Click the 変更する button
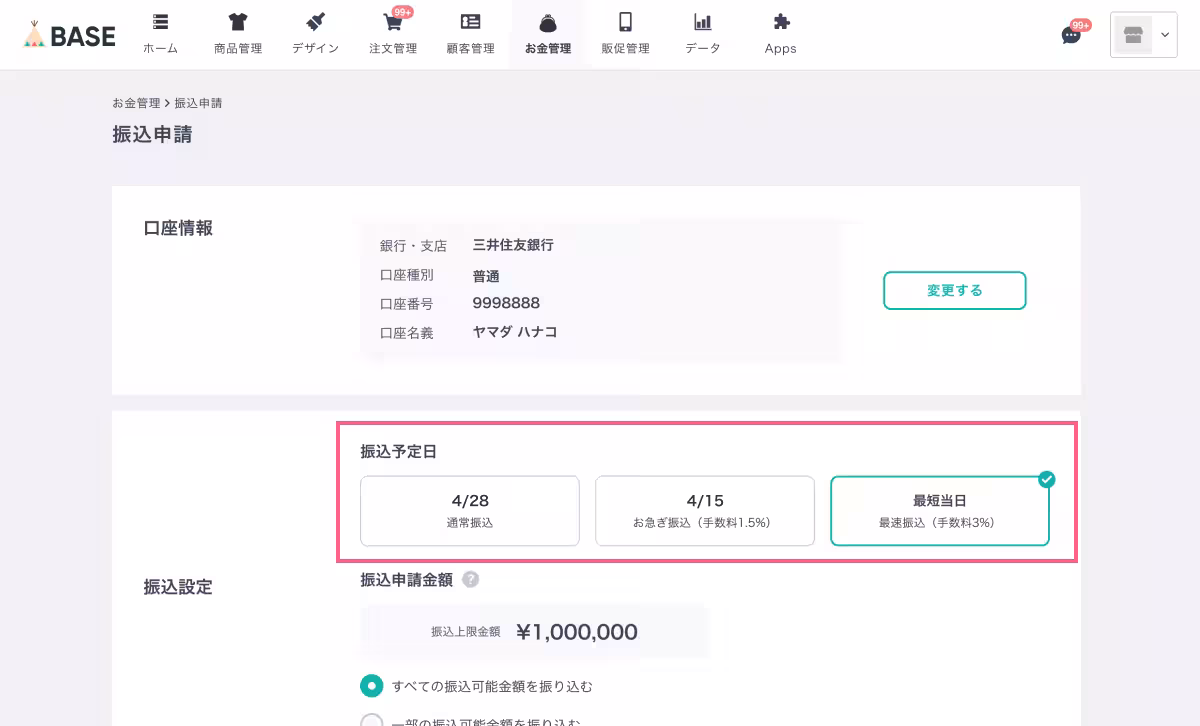The height and width of the screenshot is (726, 1200). [x=954, y=290]
